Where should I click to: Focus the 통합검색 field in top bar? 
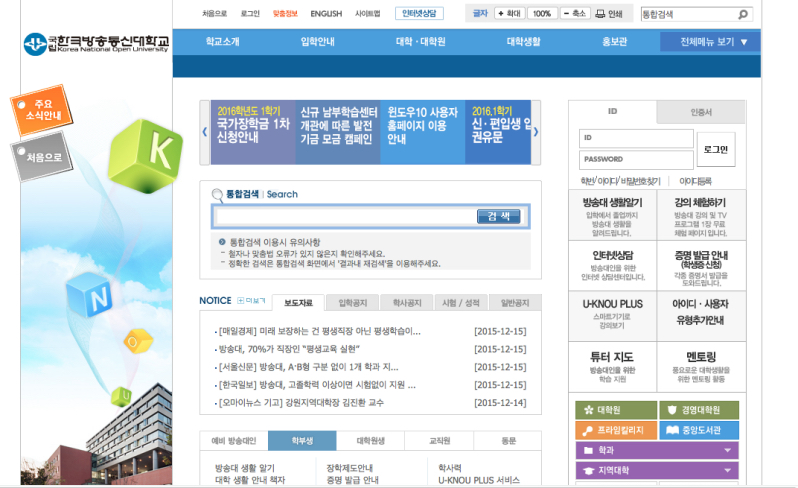coord(689,14)
